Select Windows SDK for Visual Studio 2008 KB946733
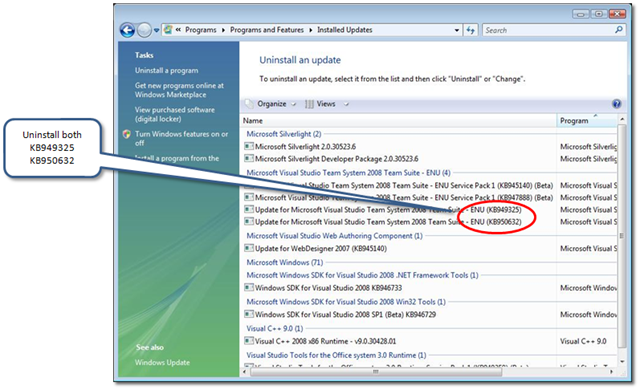640x390 pixels. (328, 288)
